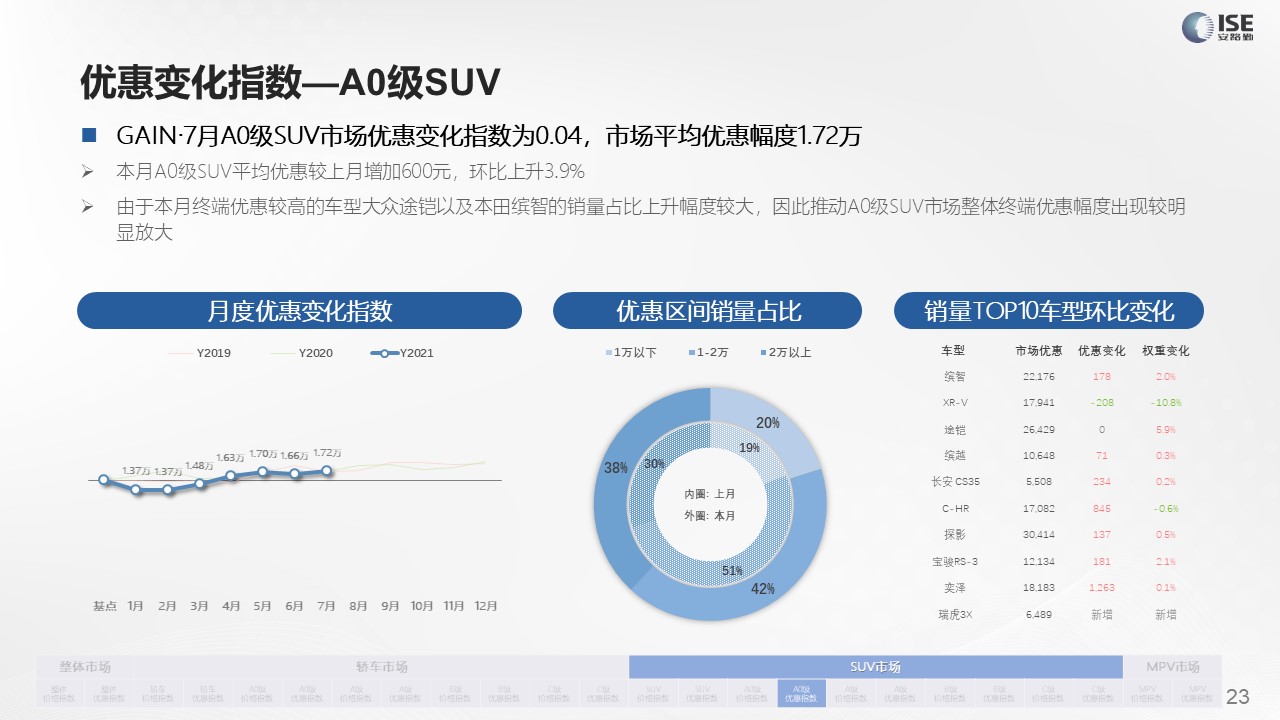Click the 优惠变化 column header
This screenshot has height=720, width=1280.
1101,351
